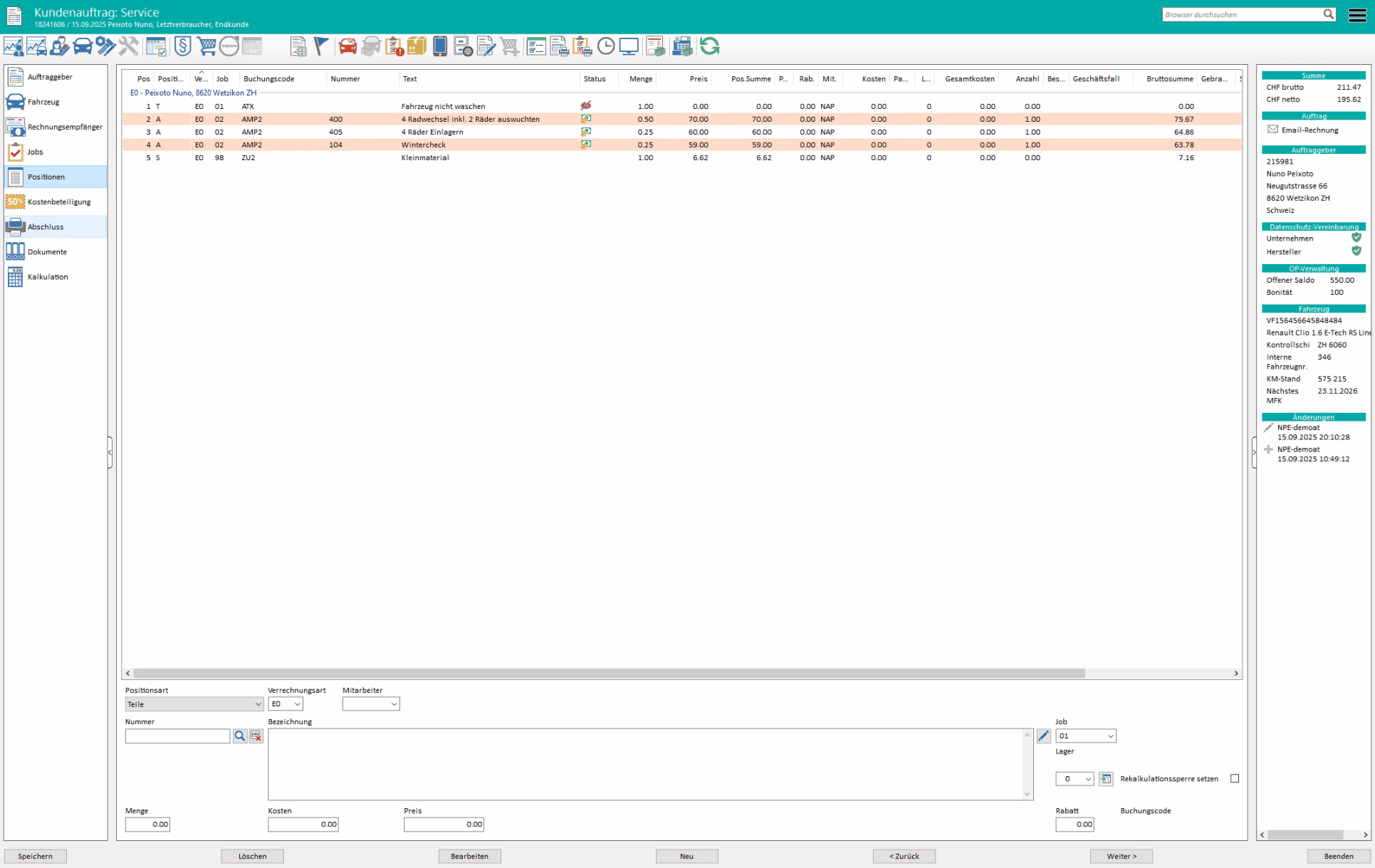Enable Rekalkulationssperre setzen checkbox

click(1235, 778)
